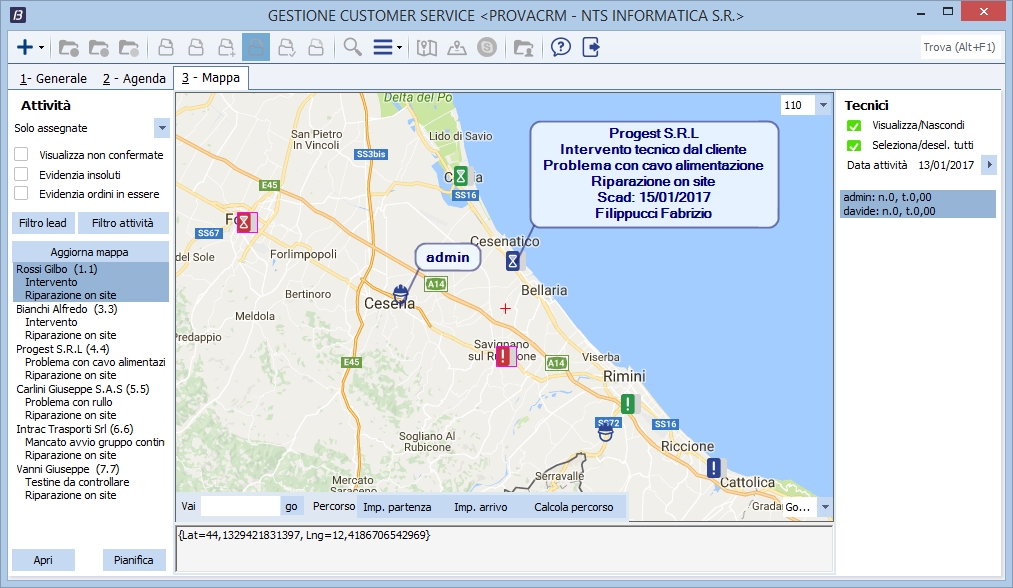This screenshot has height=588, width=1013.
Task: Expand the Go... map provider dropdown
Action: click(824, 507)
